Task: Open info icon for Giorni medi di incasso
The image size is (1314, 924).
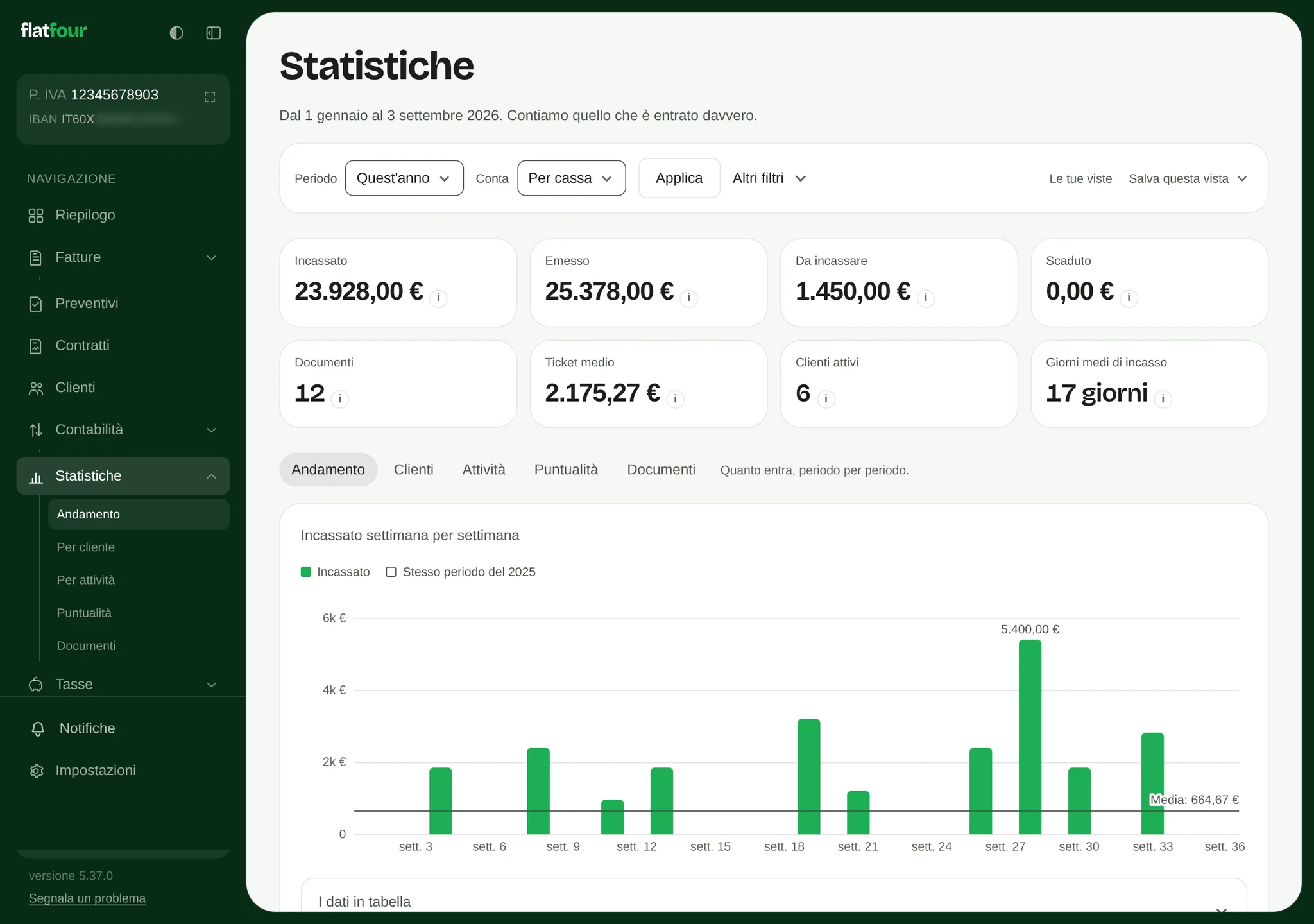Action: coord(1163,399)
